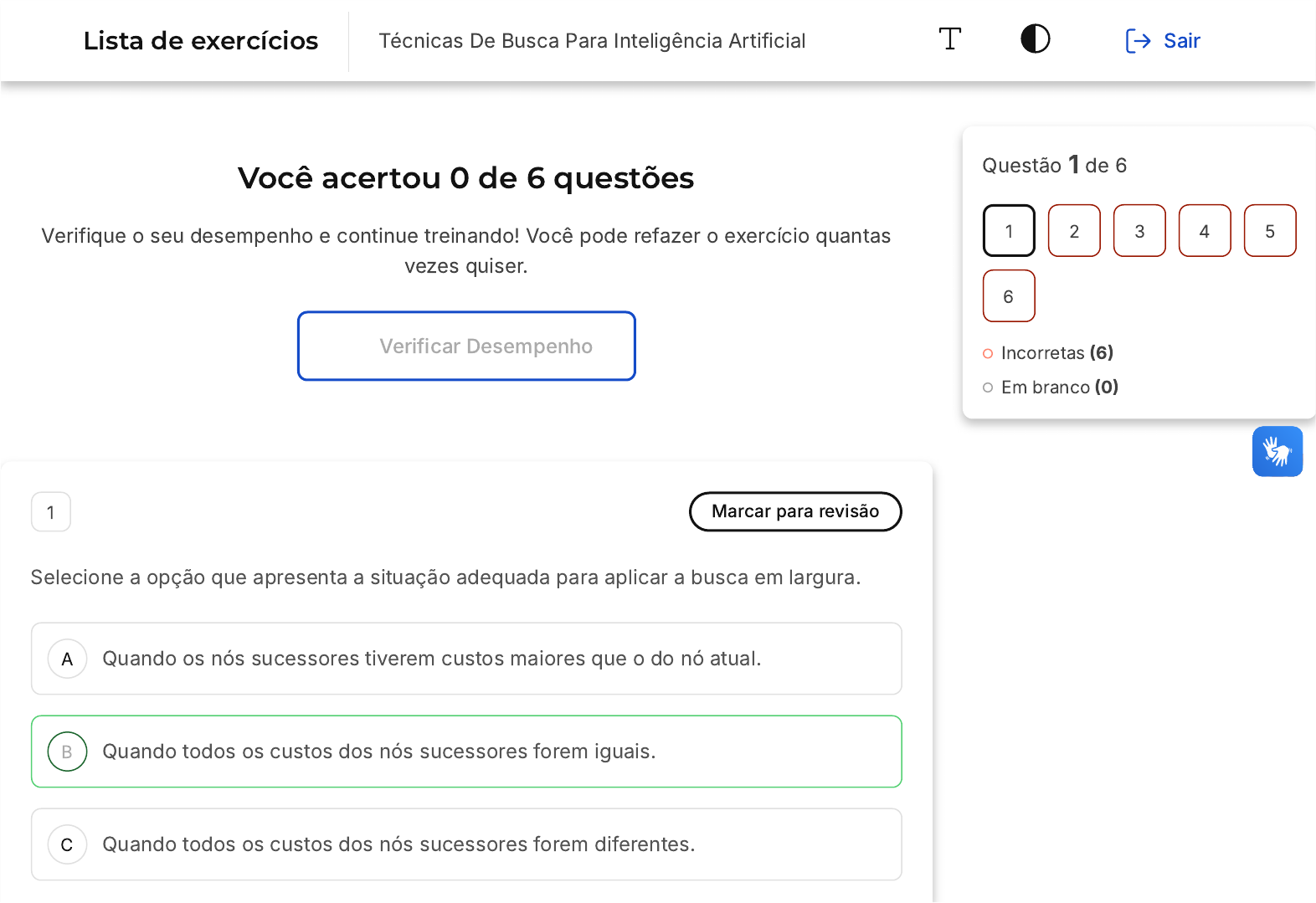Toggle the high contrast icon
This screenshot has height=903, width=1316.
coord(1035,39)
